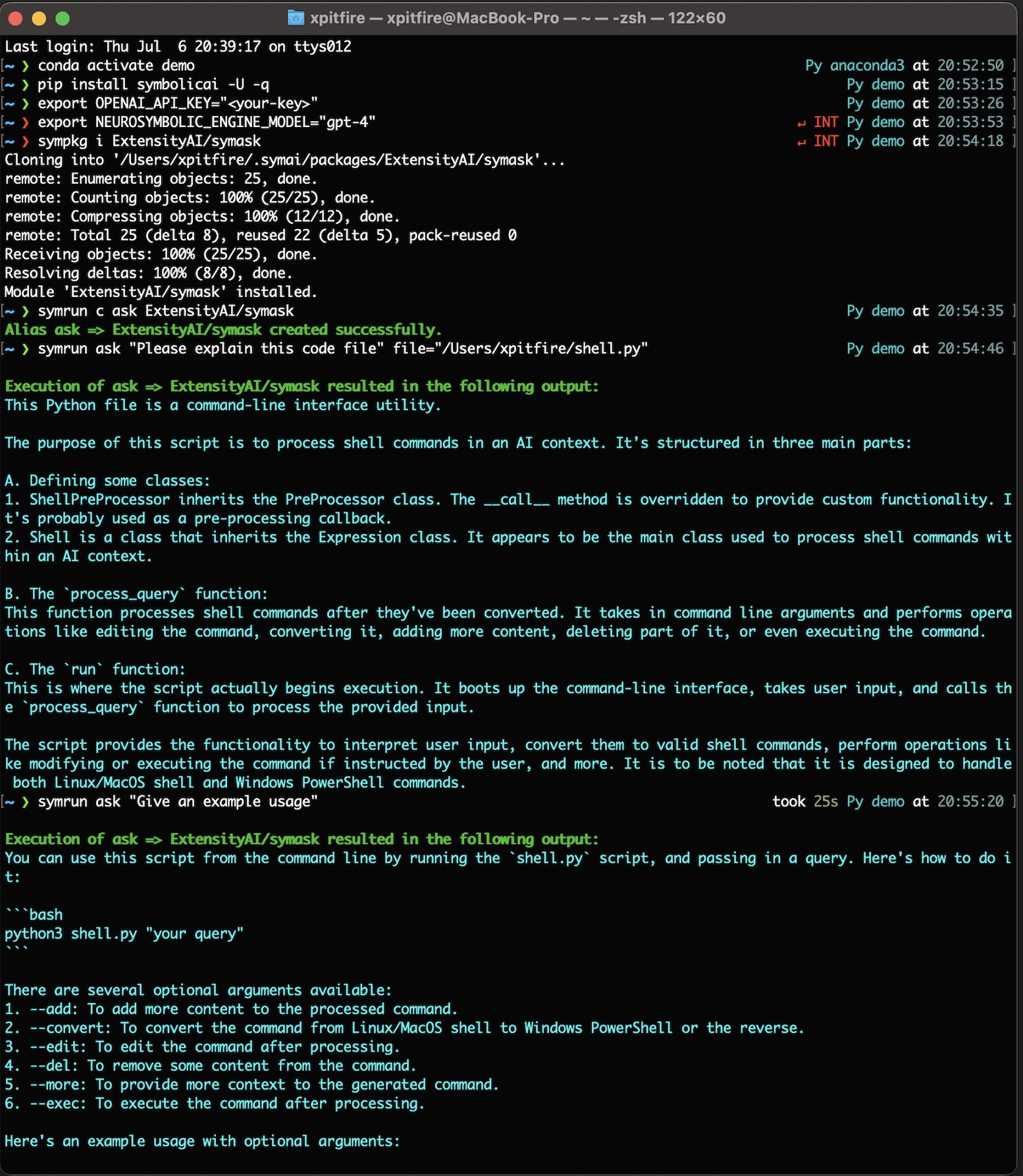Click the 'sympkg i ExtensityAI/symask' command
This screenshot has width=1023, height=1176.
[149, 141]
